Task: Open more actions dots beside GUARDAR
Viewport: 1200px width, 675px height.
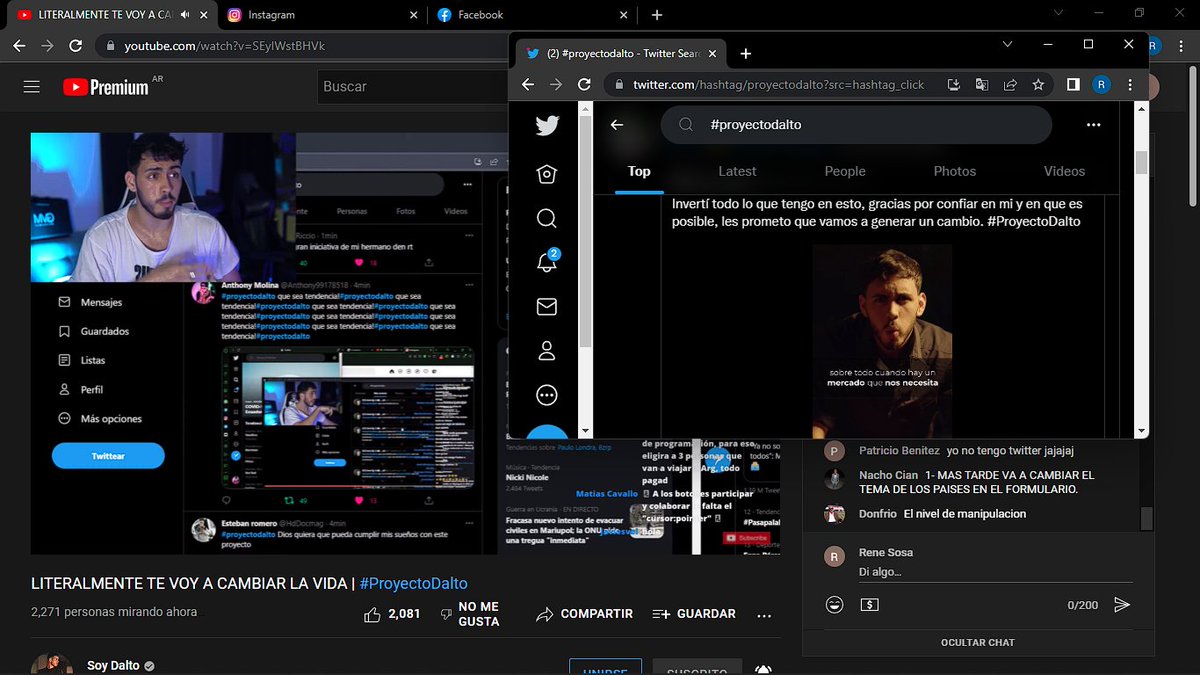Action: [x=764, y=615]
